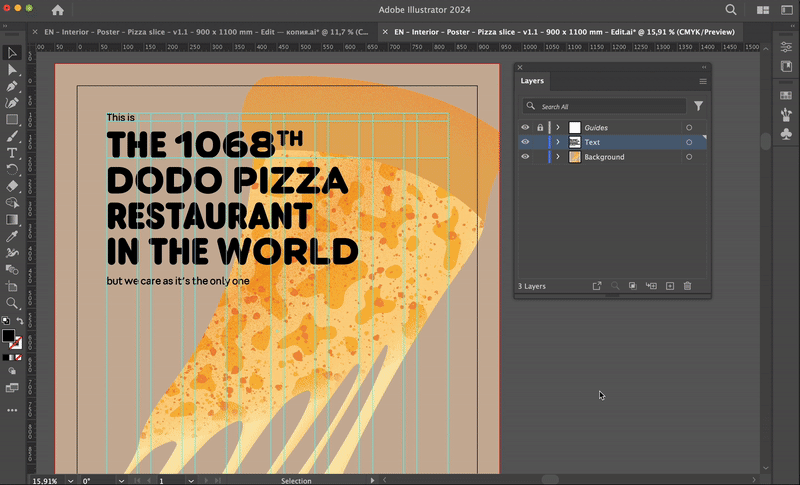Image resolution: width=800 pixels, height=485 pixels.
Task: Open the Edit Toolbar three-dots menu
Action: pyautogui.click(x=12, y=410)
